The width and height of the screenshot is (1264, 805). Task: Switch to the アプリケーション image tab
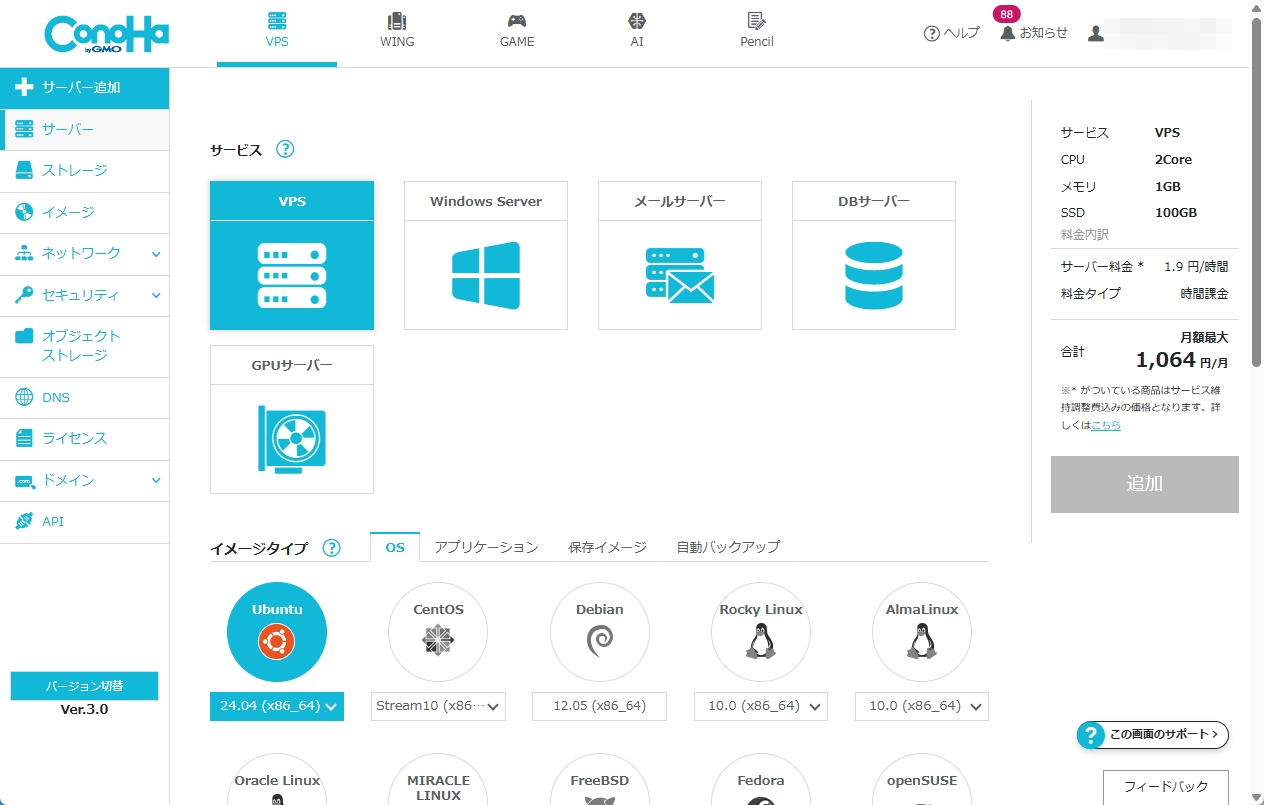(486, 547)
